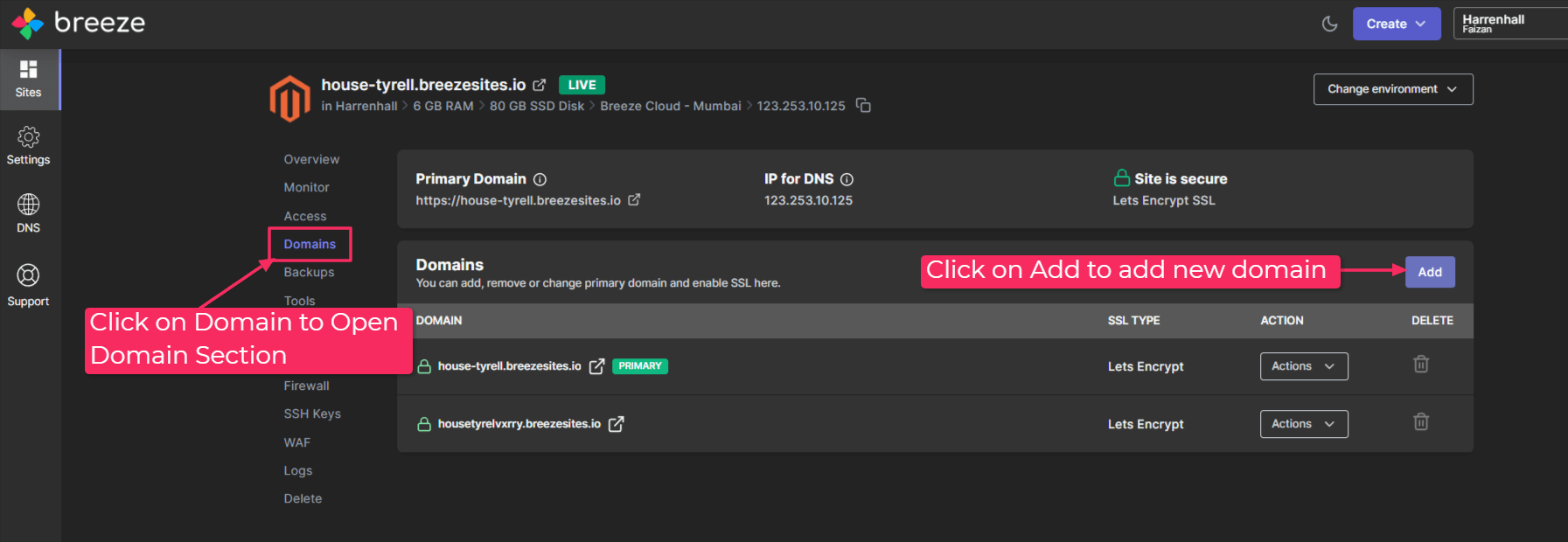Open Settings in the sidebar
1568x542 pixels.
pyautogui.click(x=28, y=146)
